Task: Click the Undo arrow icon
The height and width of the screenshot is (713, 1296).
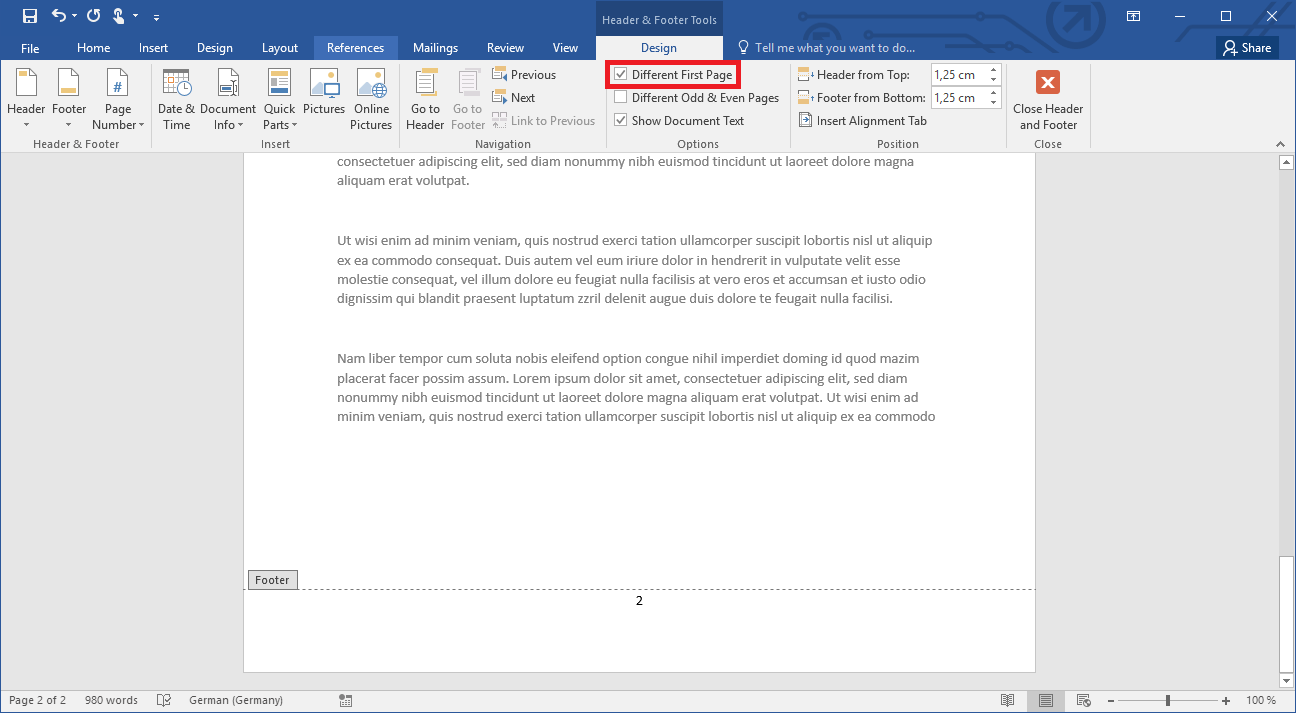Action: [59, 16]
